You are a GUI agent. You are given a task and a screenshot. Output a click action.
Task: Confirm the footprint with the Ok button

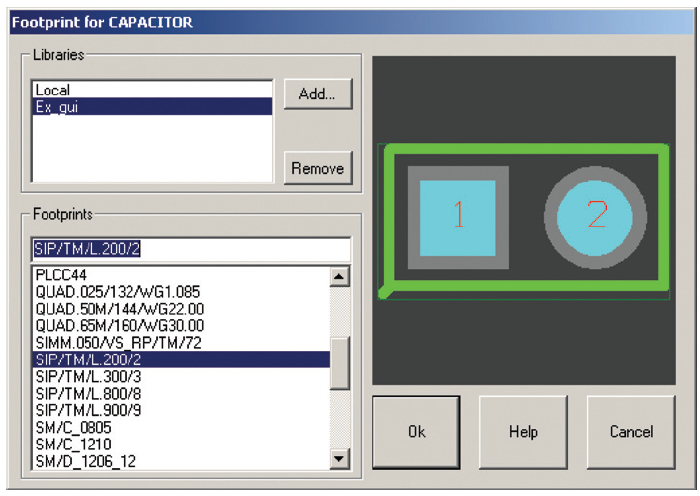coord(416,432)
